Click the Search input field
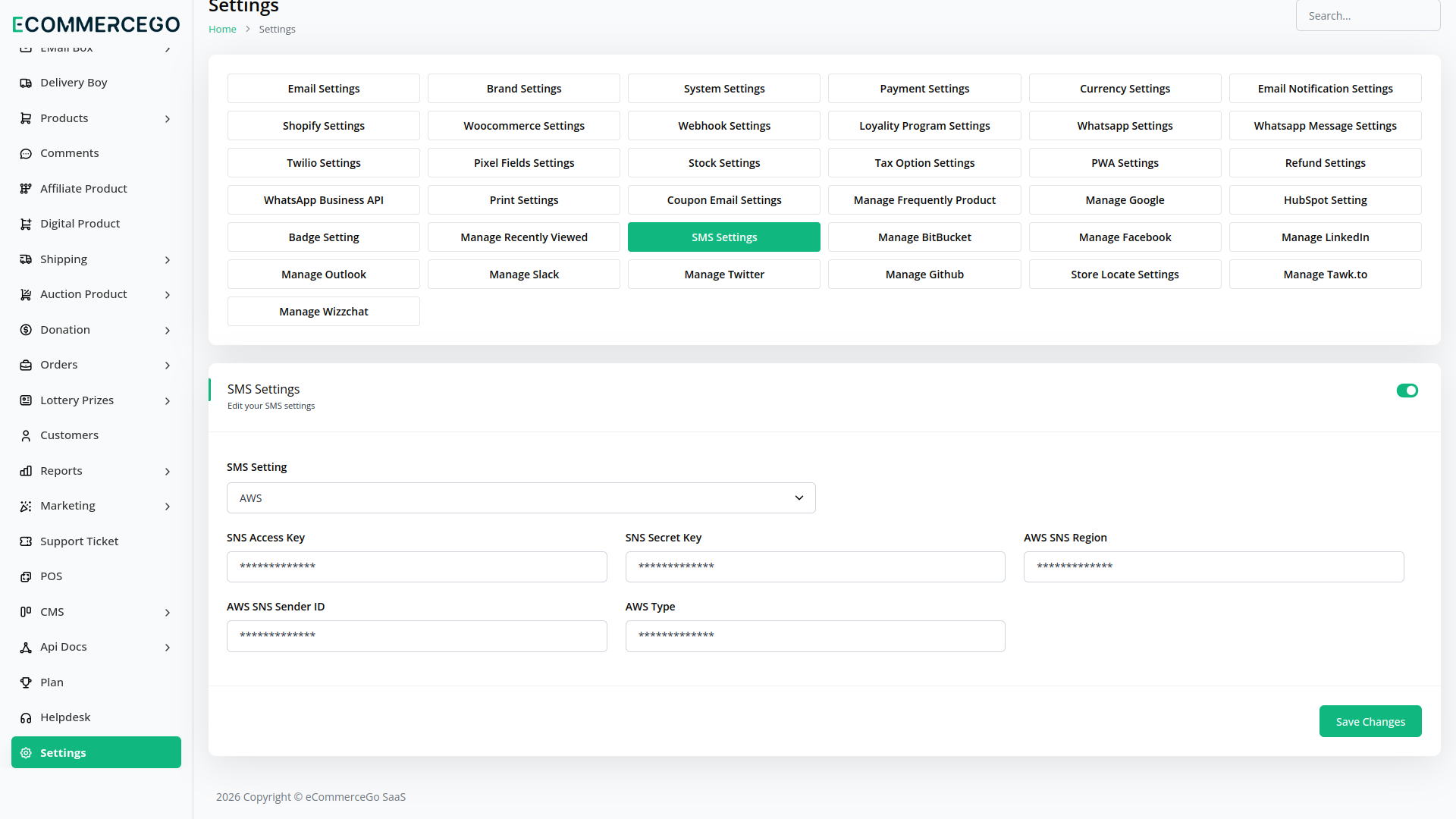 [1368, 16]
